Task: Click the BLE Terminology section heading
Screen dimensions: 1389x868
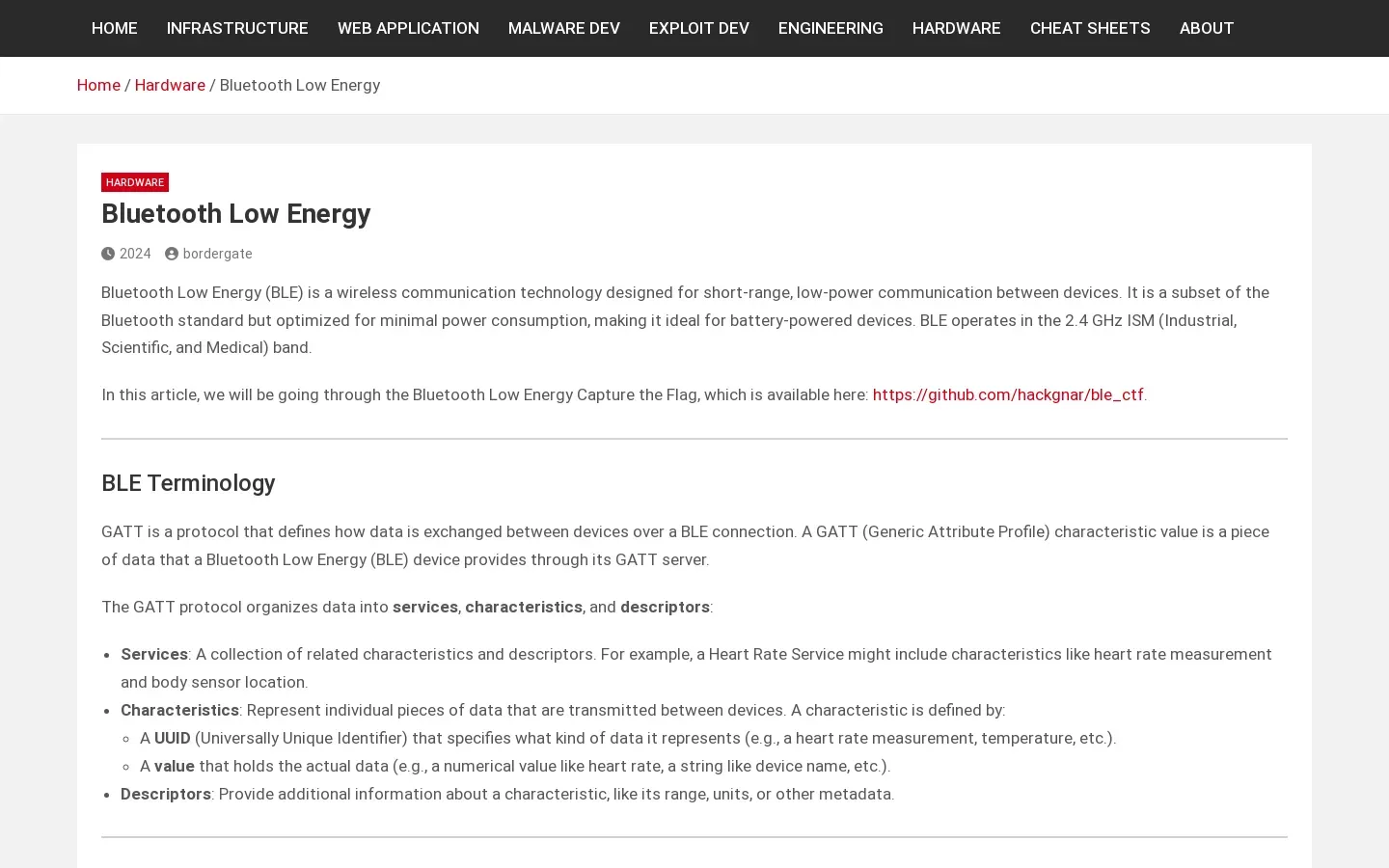Action: [188, 483]
